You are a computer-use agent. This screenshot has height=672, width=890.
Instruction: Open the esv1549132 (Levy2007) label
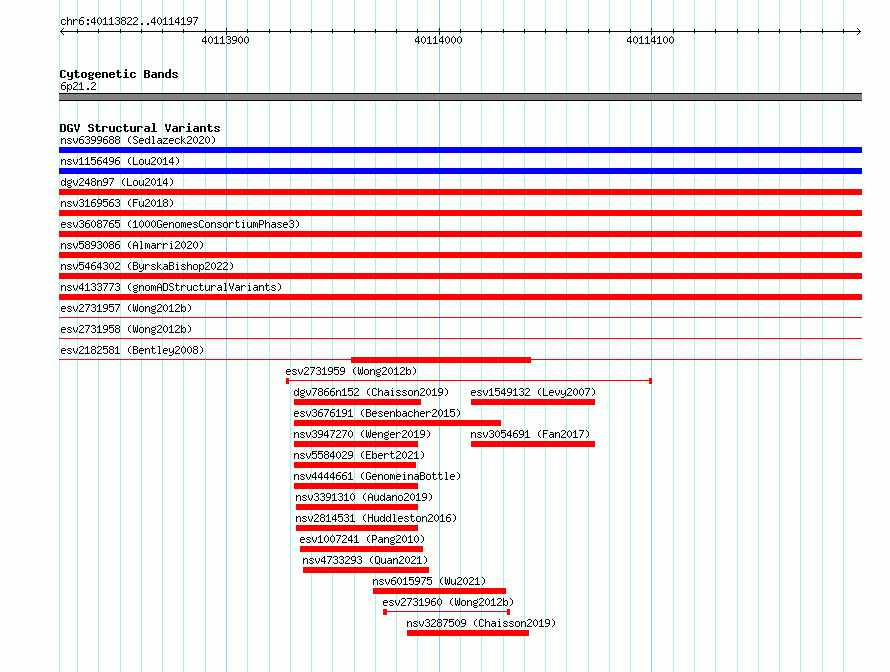(533, 392)
